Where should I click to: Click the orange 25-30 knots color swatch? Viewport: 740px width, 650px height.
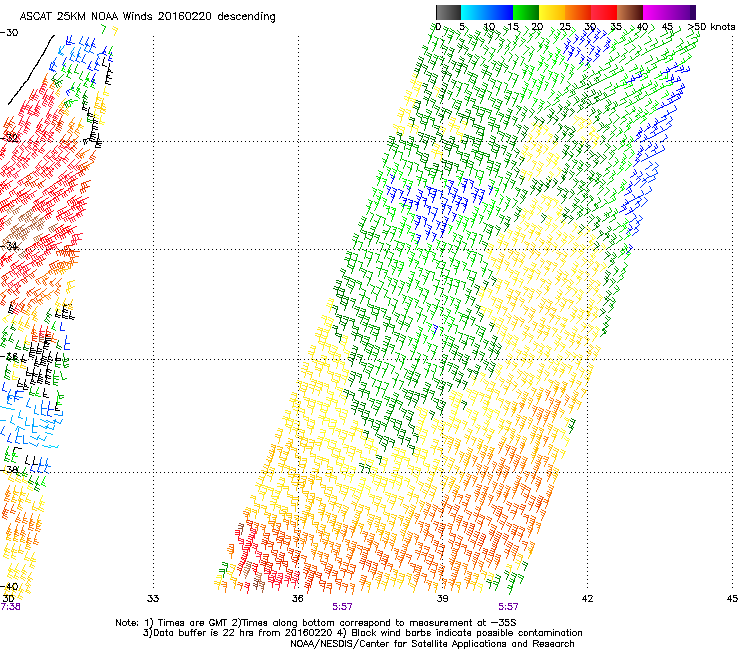coord(578,12)
